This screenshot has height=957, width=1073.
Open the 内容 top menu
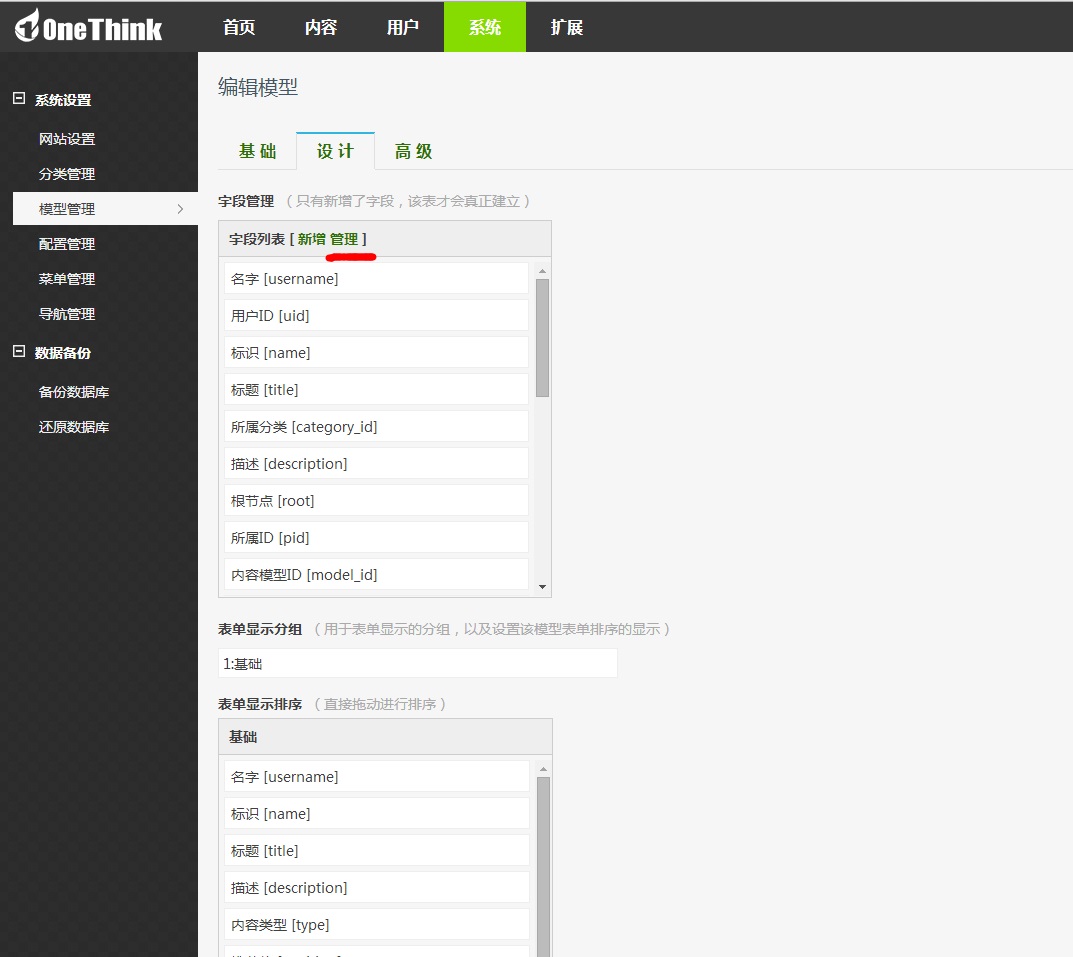(321, 27)
